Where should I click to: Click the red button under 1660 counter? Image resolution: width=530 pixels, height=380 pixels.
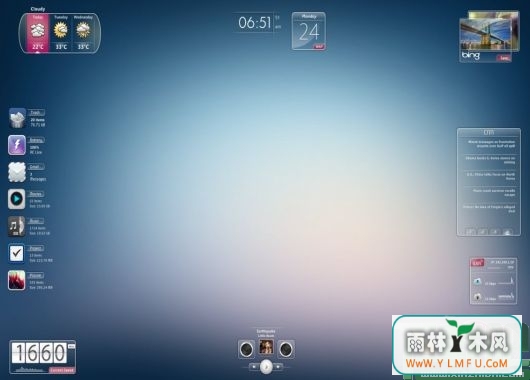tap(62, 370)
